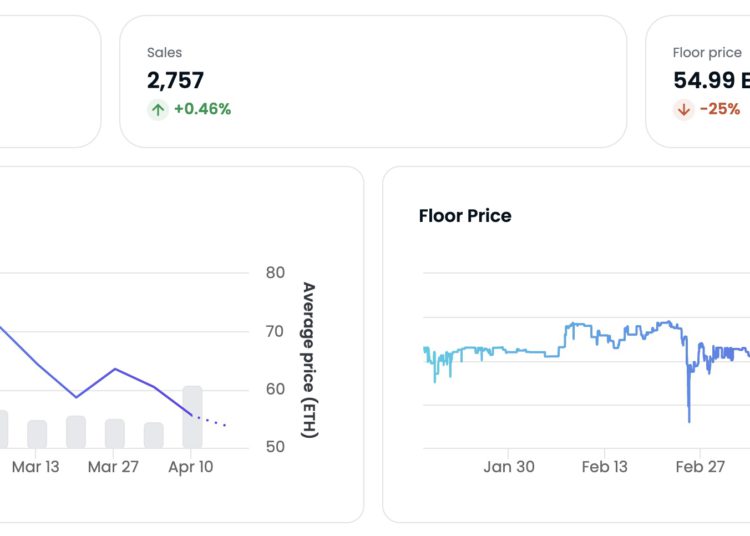Viewport: 750px width, 536px height.
Task: Open the Sales stat card title
Action: 164,53
